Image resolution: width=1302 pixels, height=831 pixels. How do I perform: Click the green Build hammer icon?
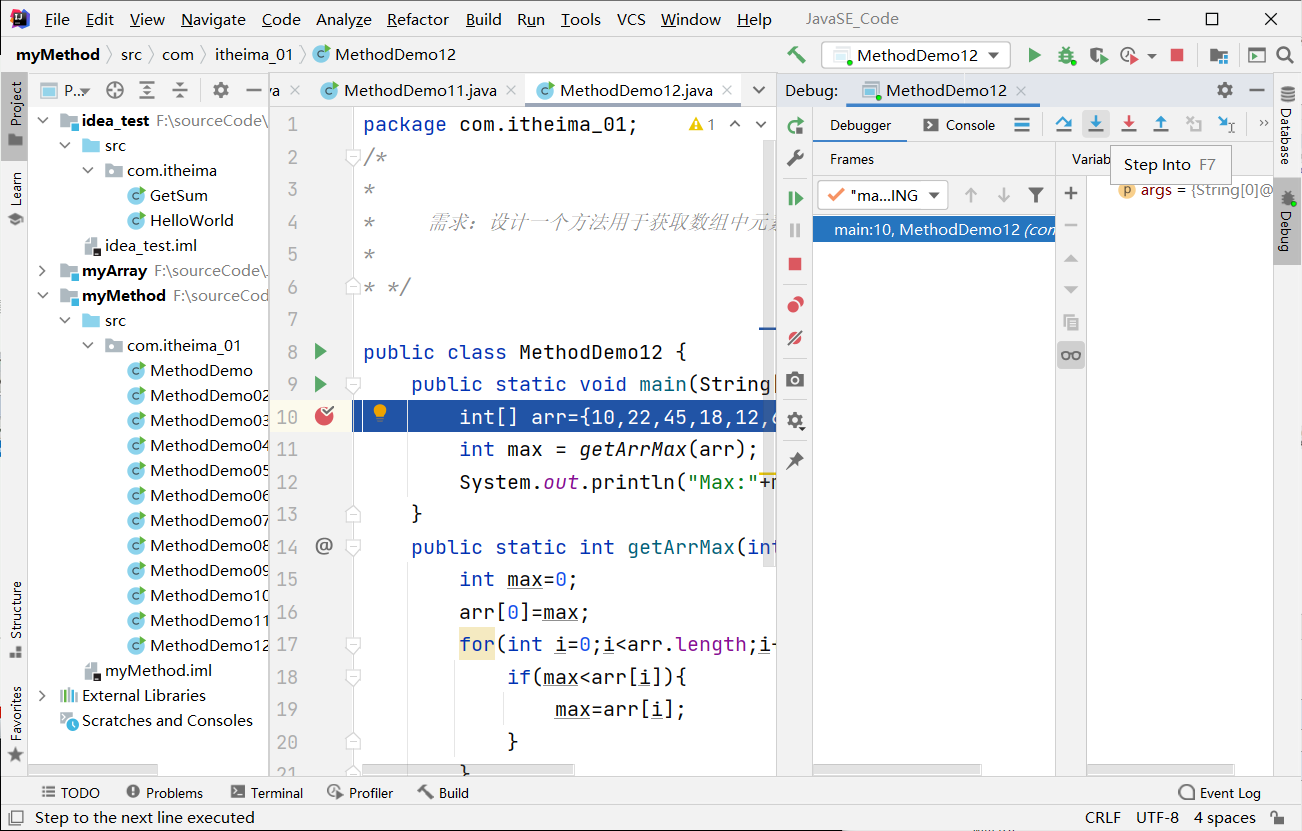(796, 55)
